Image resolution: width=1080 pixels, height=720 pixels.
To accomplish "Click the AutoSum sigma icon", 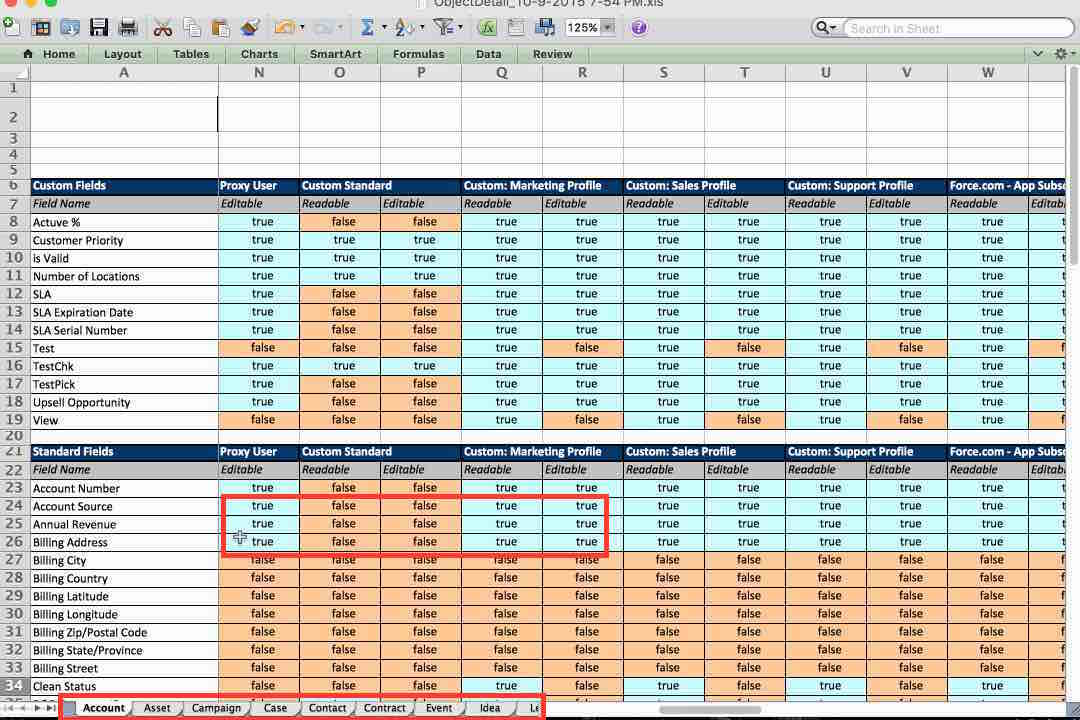I will tap(366, 28).
